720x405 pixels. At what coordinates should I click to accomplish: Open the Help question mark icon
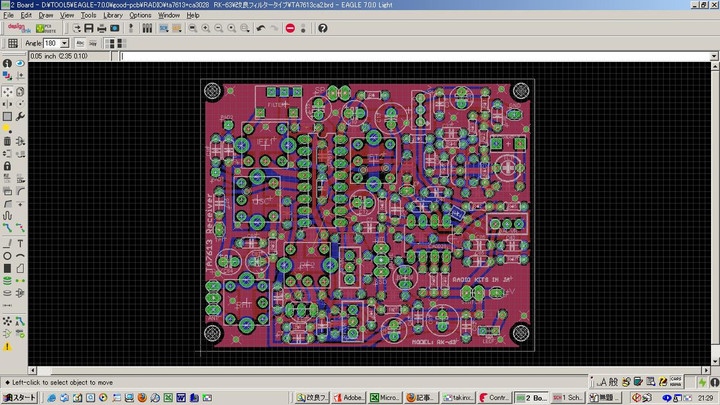click(325, 29)
